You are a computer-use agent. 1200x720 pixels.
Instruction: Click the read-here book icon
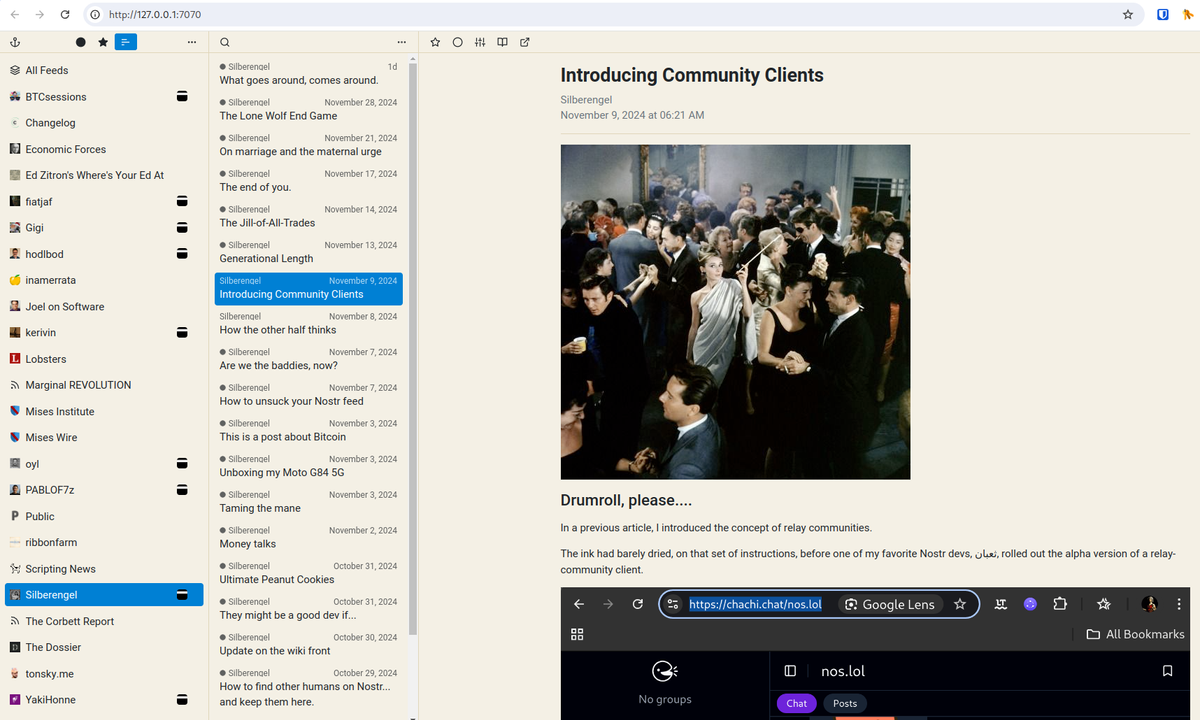pos(503,42)
